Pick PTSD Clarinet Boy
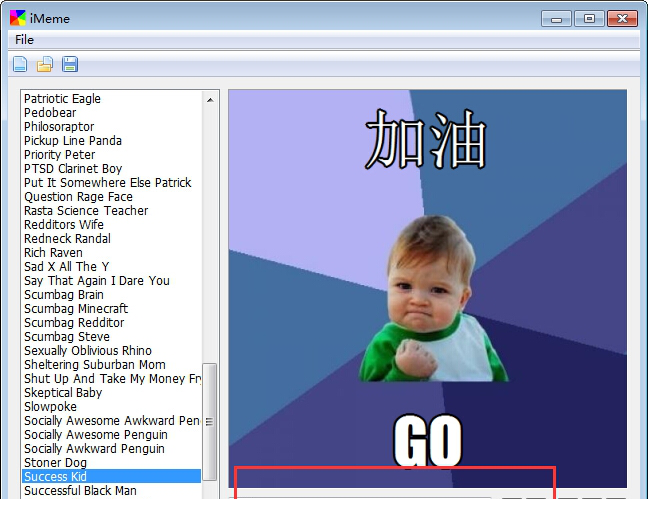The height and width of the screenshot is (518, 648). coord(112,169)
